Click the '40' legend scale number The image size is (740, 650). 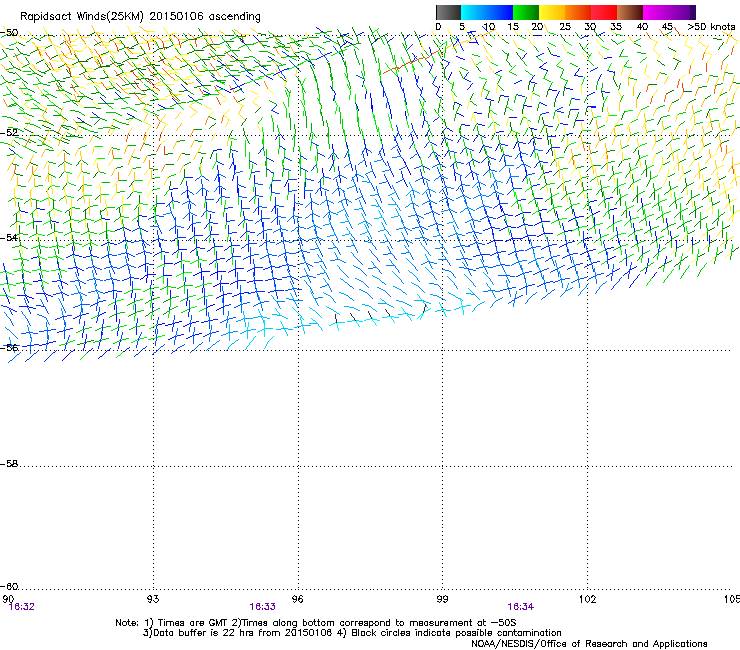(642, 27)
